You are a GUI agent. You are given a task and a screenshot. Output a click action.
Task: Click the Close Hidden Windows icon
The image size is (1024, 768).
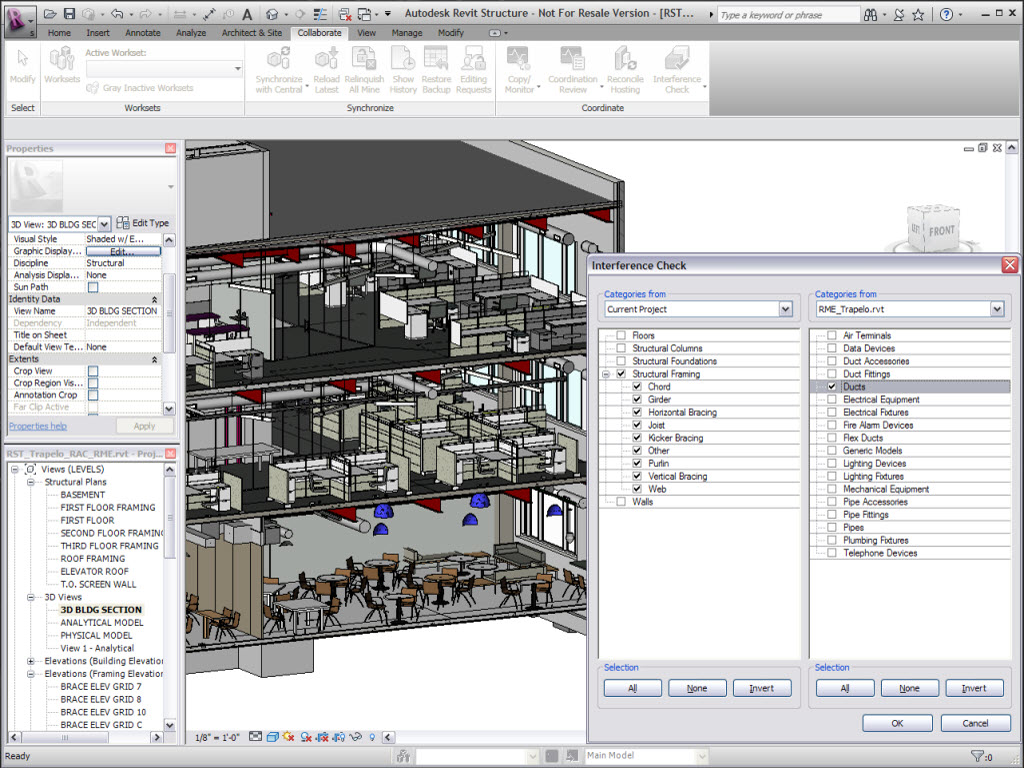[x=345, y=14]
